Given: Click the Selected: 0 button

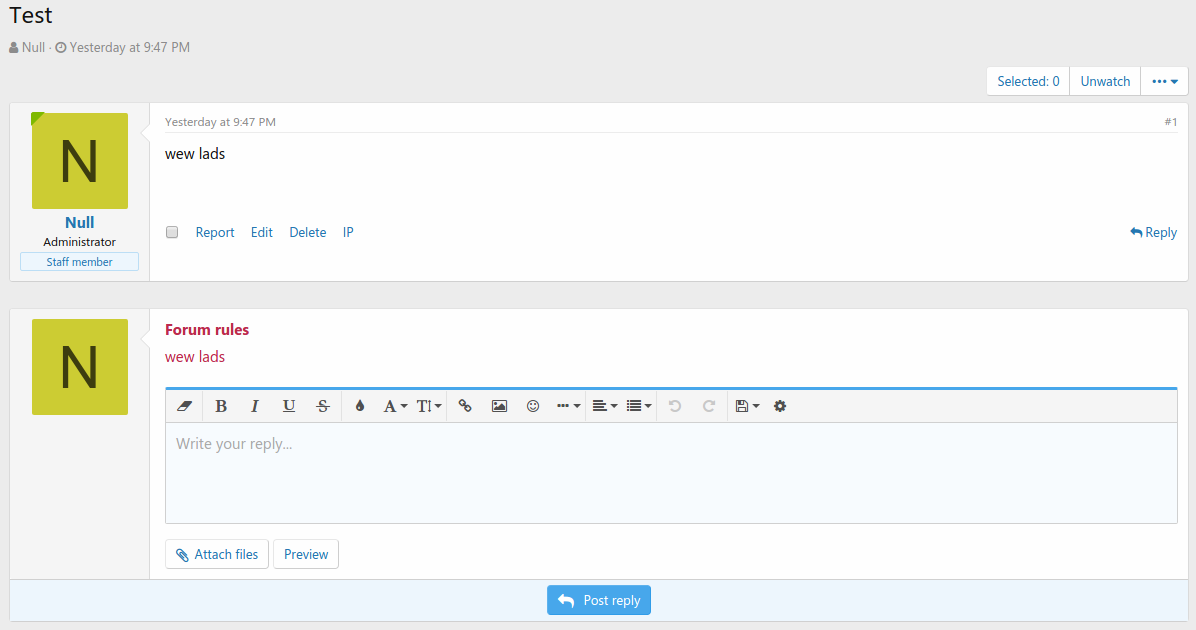Looking at the screenshot, I should (x=1028, y=82).
